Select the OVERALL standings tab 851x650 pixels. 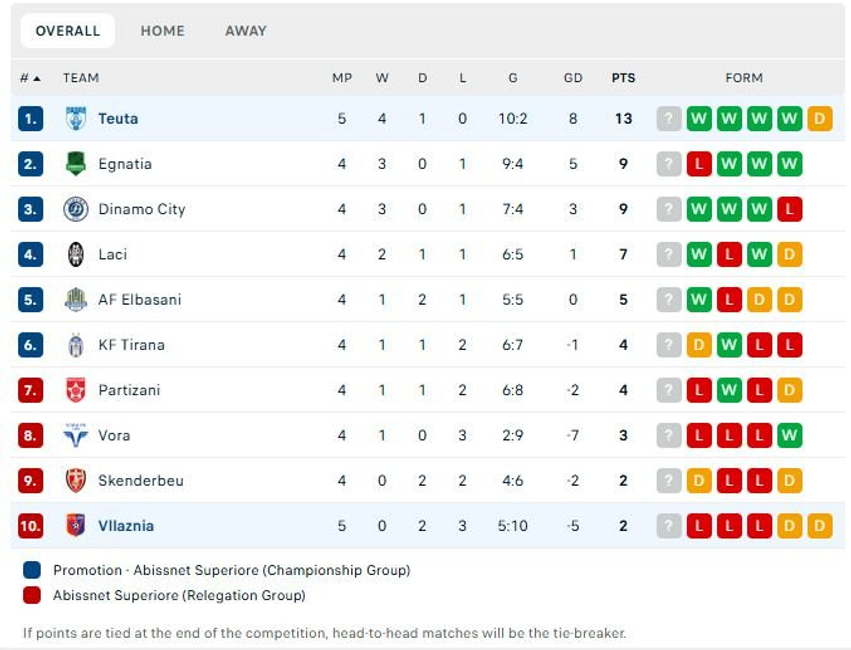(x=68, y=31)
